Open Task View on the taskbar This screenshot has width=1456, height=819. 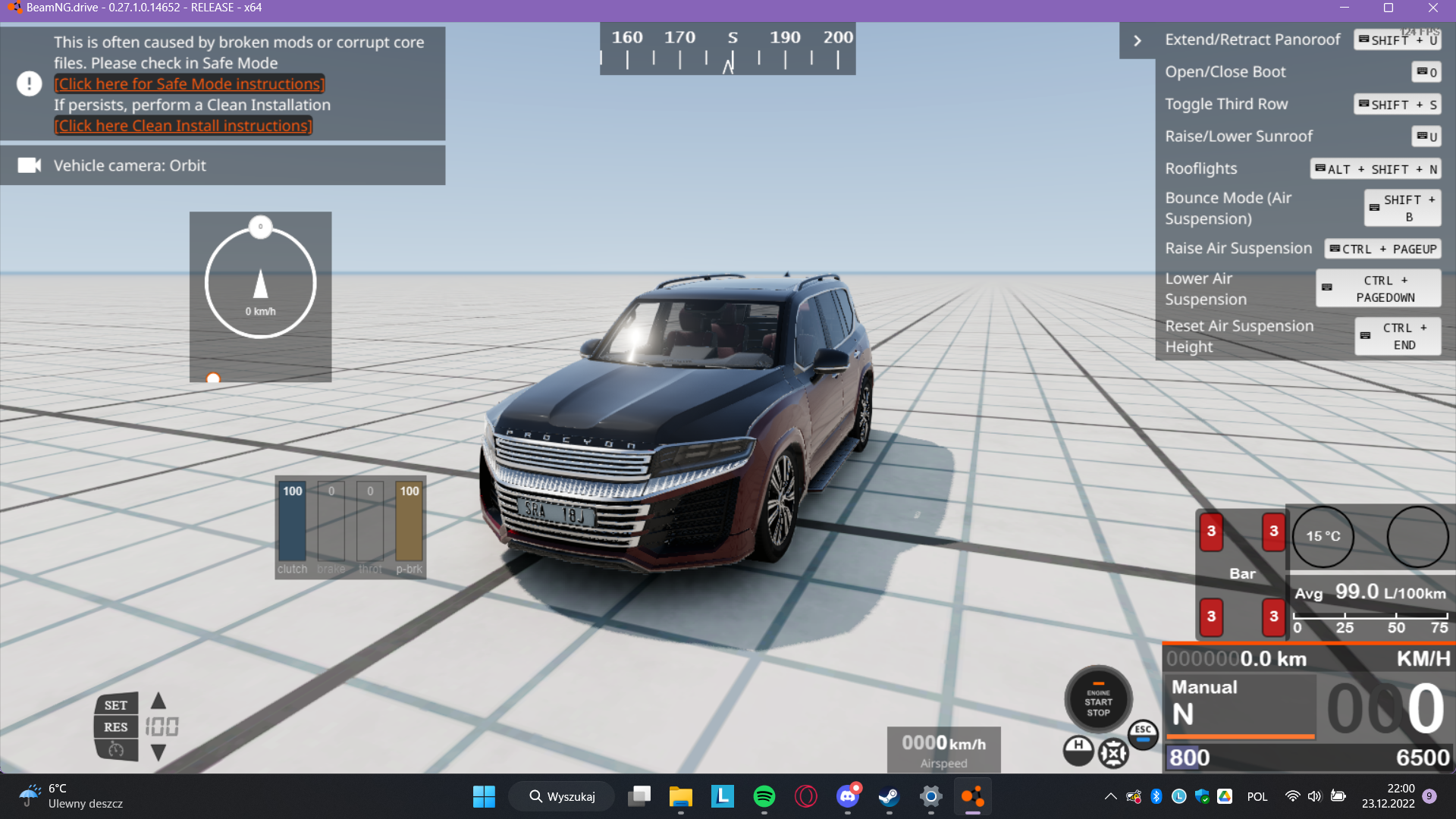pyautogui.click(x=639, y=796)
